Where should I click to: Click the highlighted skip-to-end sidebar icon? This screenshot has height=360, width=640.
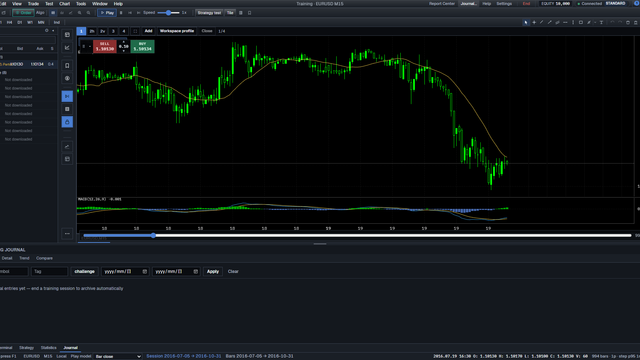(67, 96)
